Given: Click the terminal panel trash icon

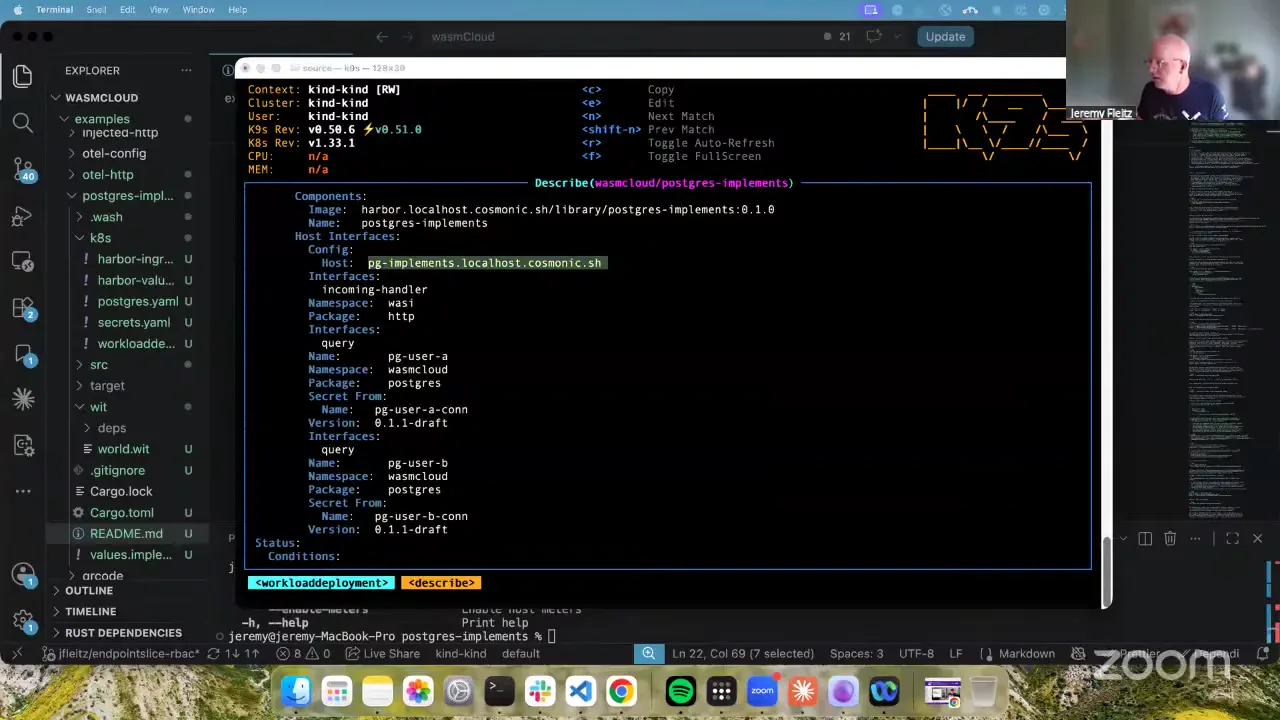Looking at the screenshot, I should point(1170,538).
